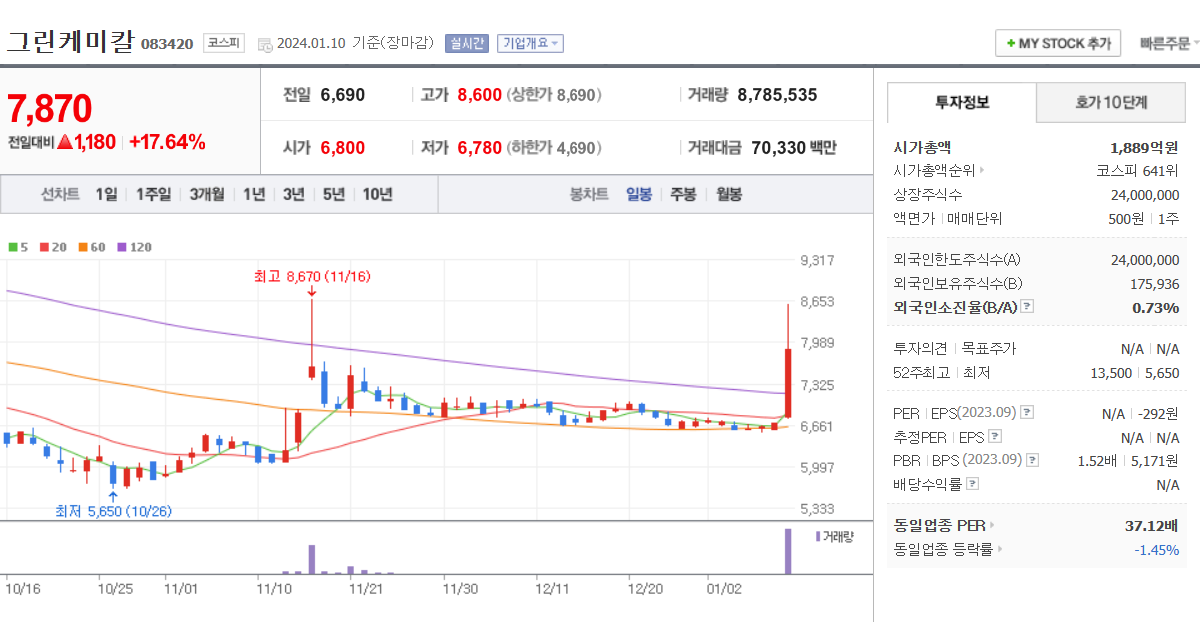1202x622 pixels.
Task: Click the 최고 8,670 (11/16) chart marker
Action: 312,276
